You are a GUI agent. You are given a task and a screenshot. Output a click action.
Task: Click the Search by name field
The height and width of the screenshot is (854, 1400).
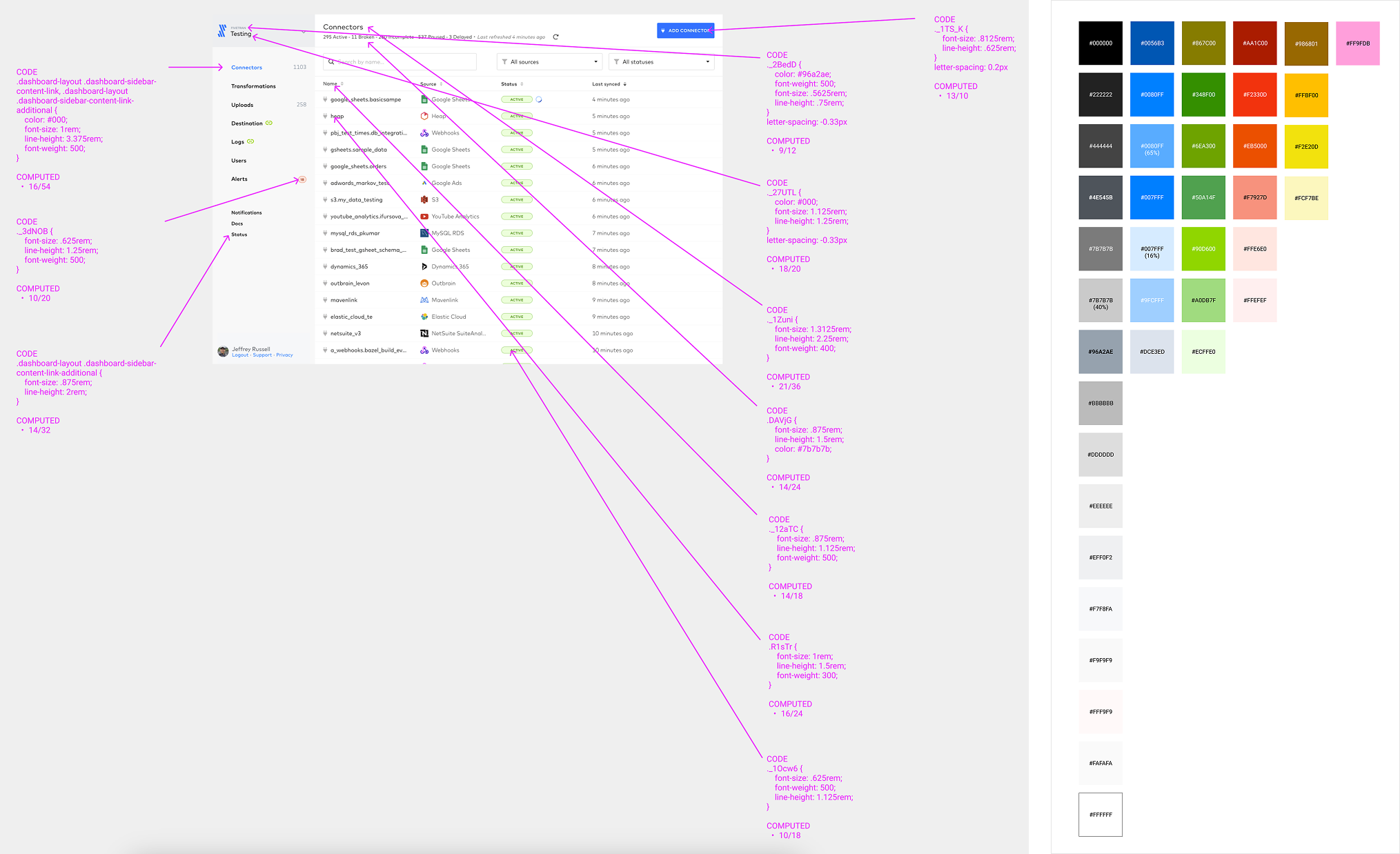400,62
